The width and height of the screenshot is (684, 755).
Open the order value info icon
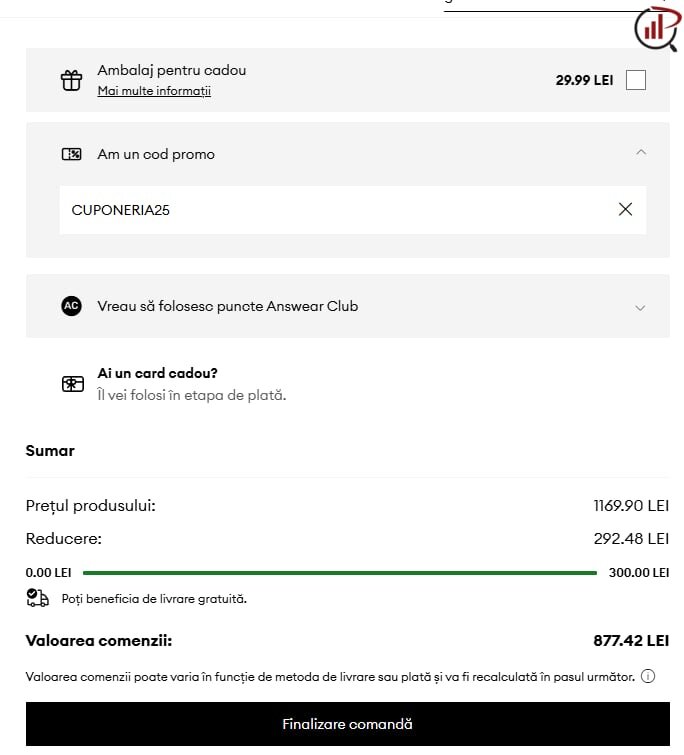(x=648, y=676)
